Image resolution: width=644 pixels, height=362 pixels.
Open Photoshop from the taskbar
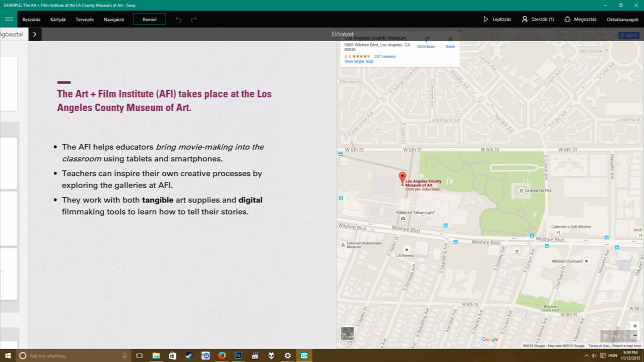238,356
